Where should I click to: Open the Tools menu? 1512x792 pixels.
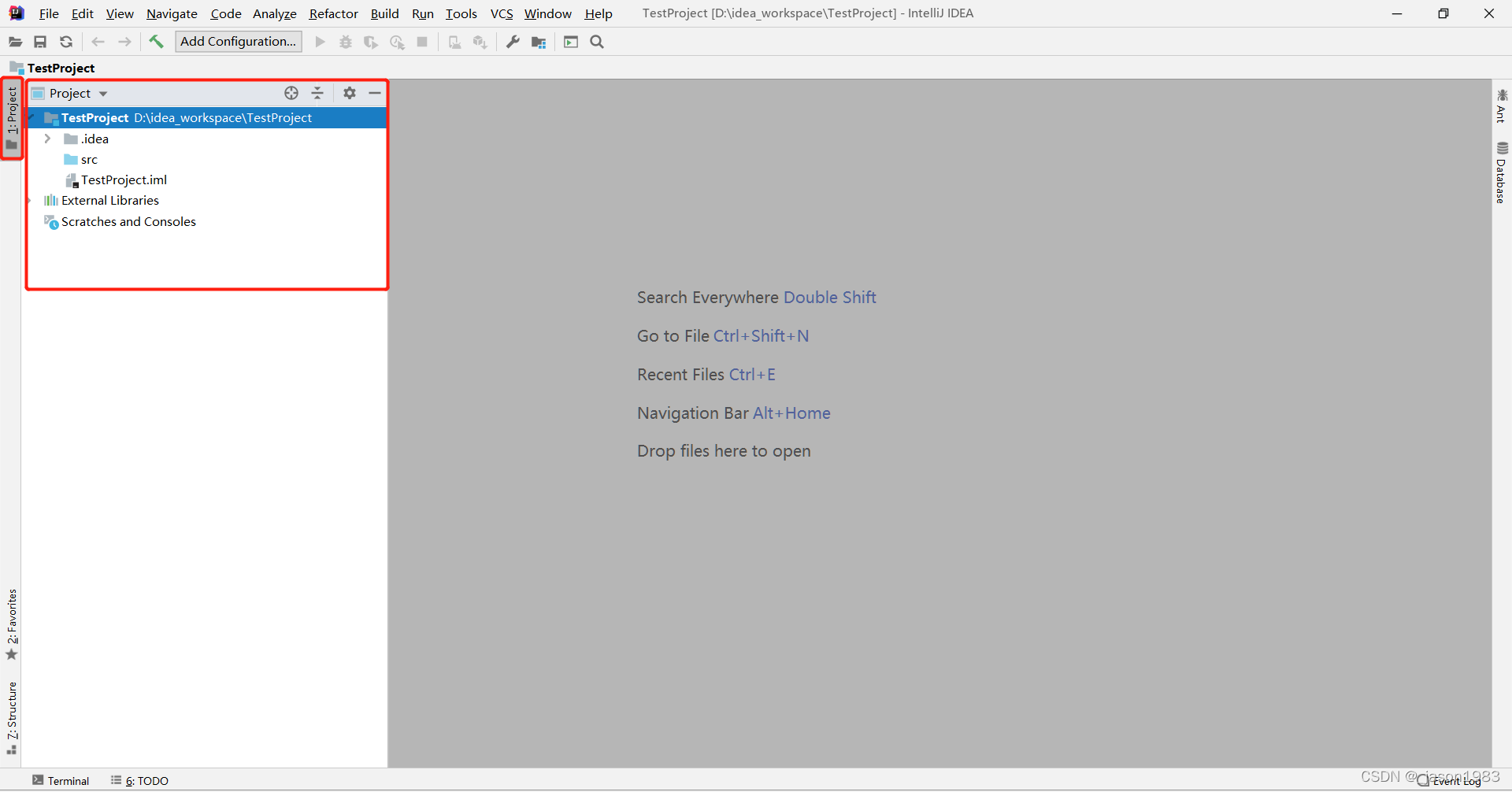[461, 13]
